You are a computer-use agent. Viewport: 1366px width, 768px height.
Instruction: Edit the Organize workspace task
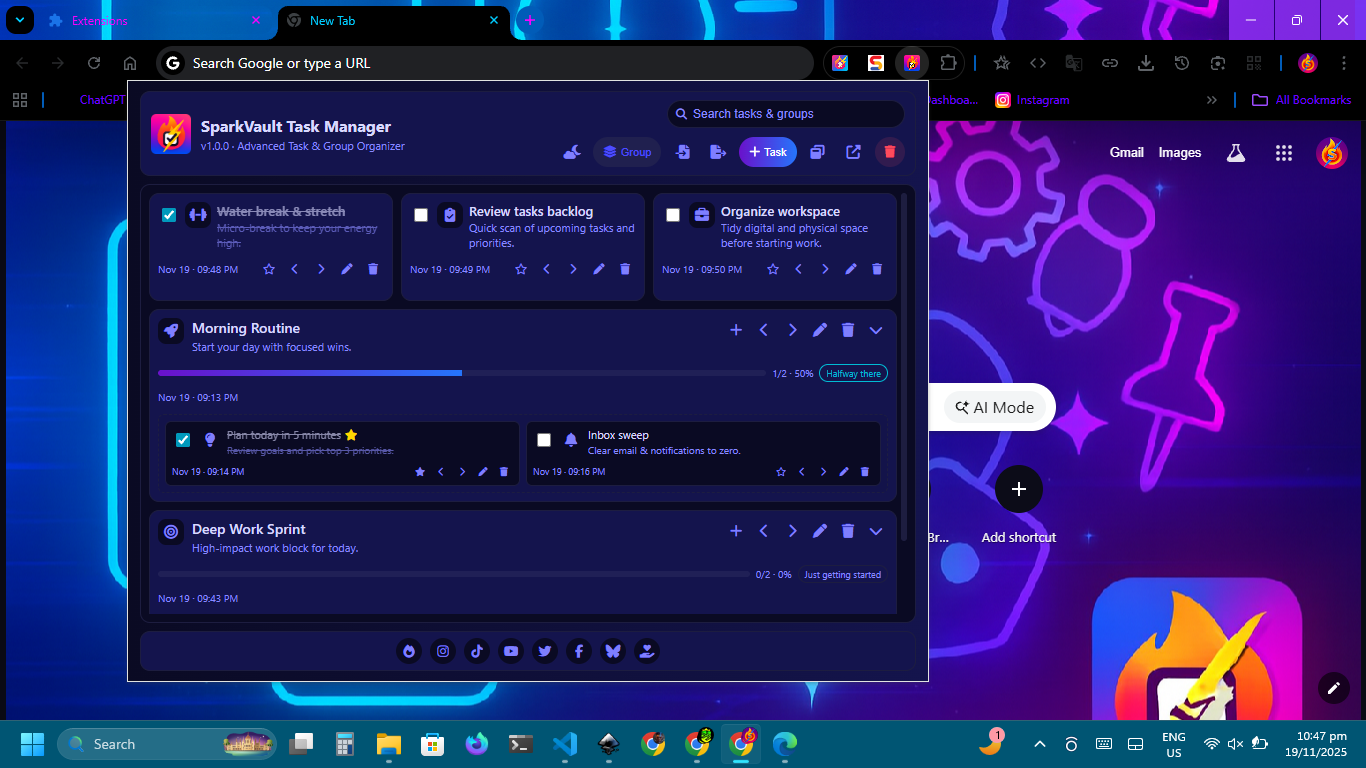coord(851,269)
